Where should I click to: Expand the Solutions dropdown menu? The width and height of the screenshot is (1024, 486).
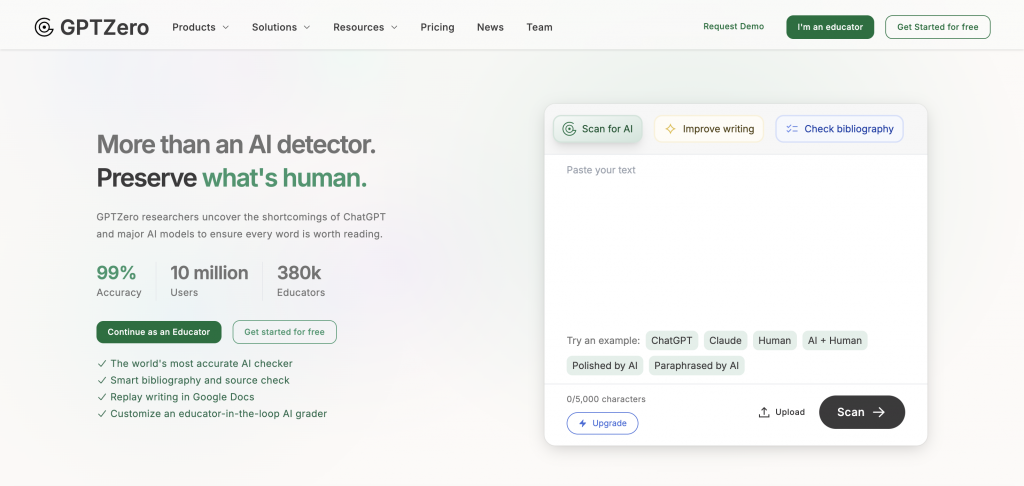[x=281, y=27]
